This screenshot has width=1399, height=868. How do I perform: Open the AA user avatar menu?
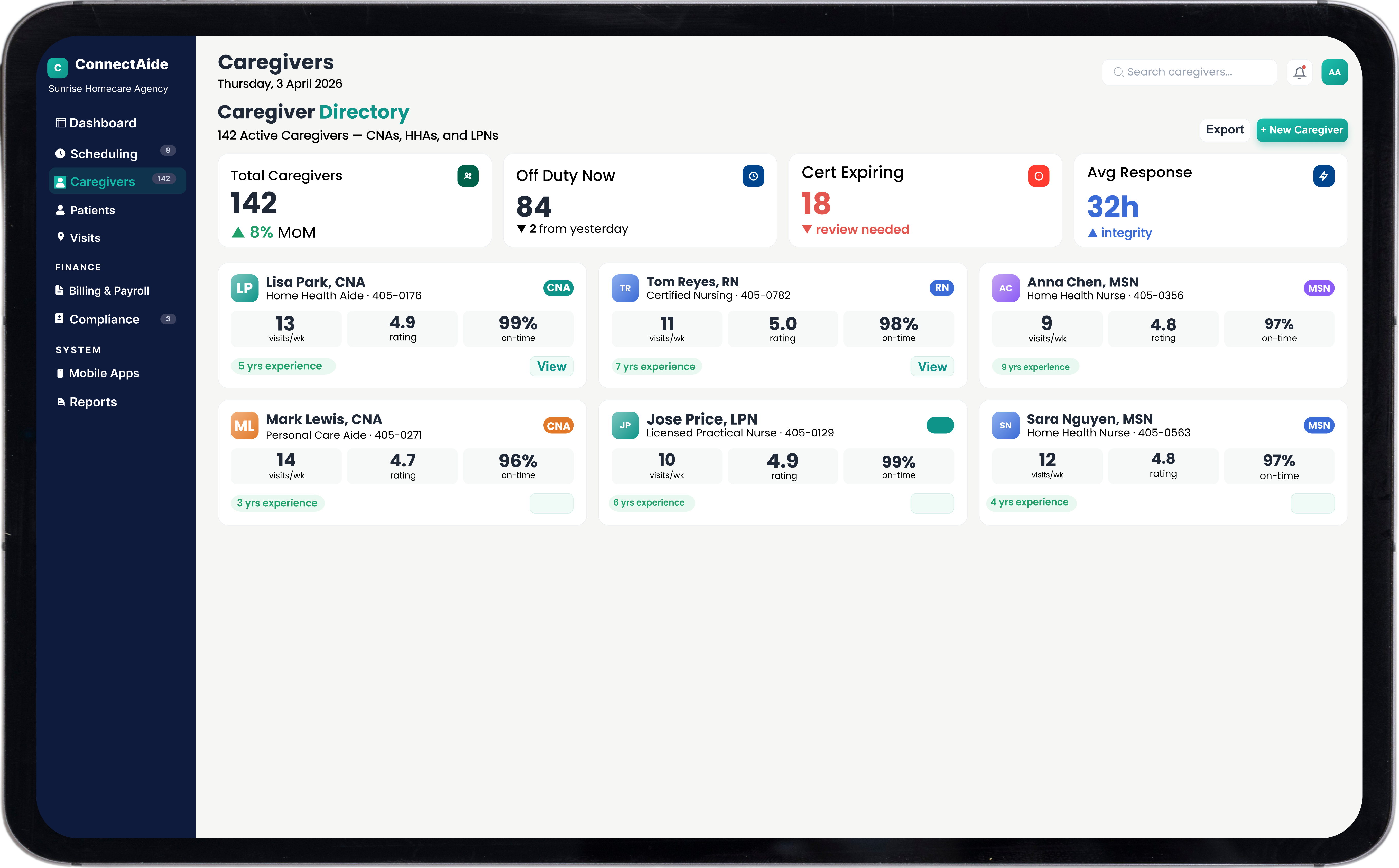[1334, 72]
